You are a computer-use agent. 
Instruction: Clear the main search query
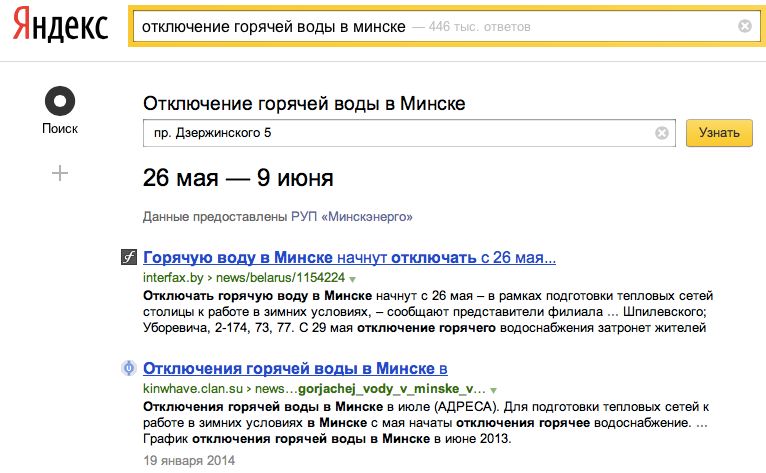(743, 27)
